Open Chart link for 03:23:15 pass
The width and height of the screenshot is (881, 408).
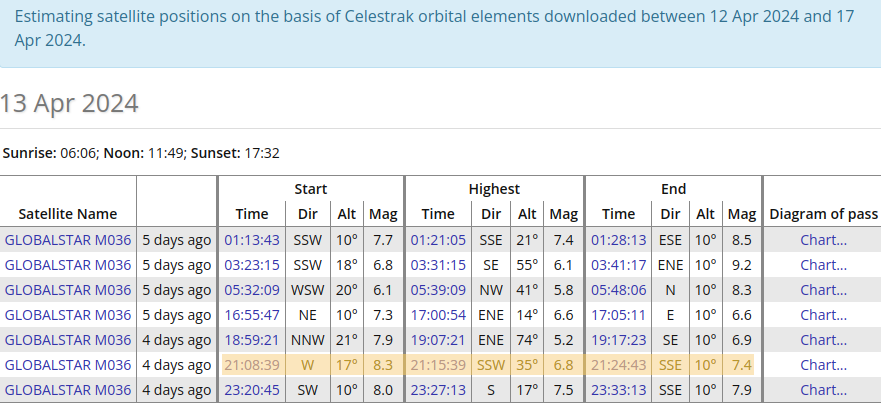[x=823, y=265]
